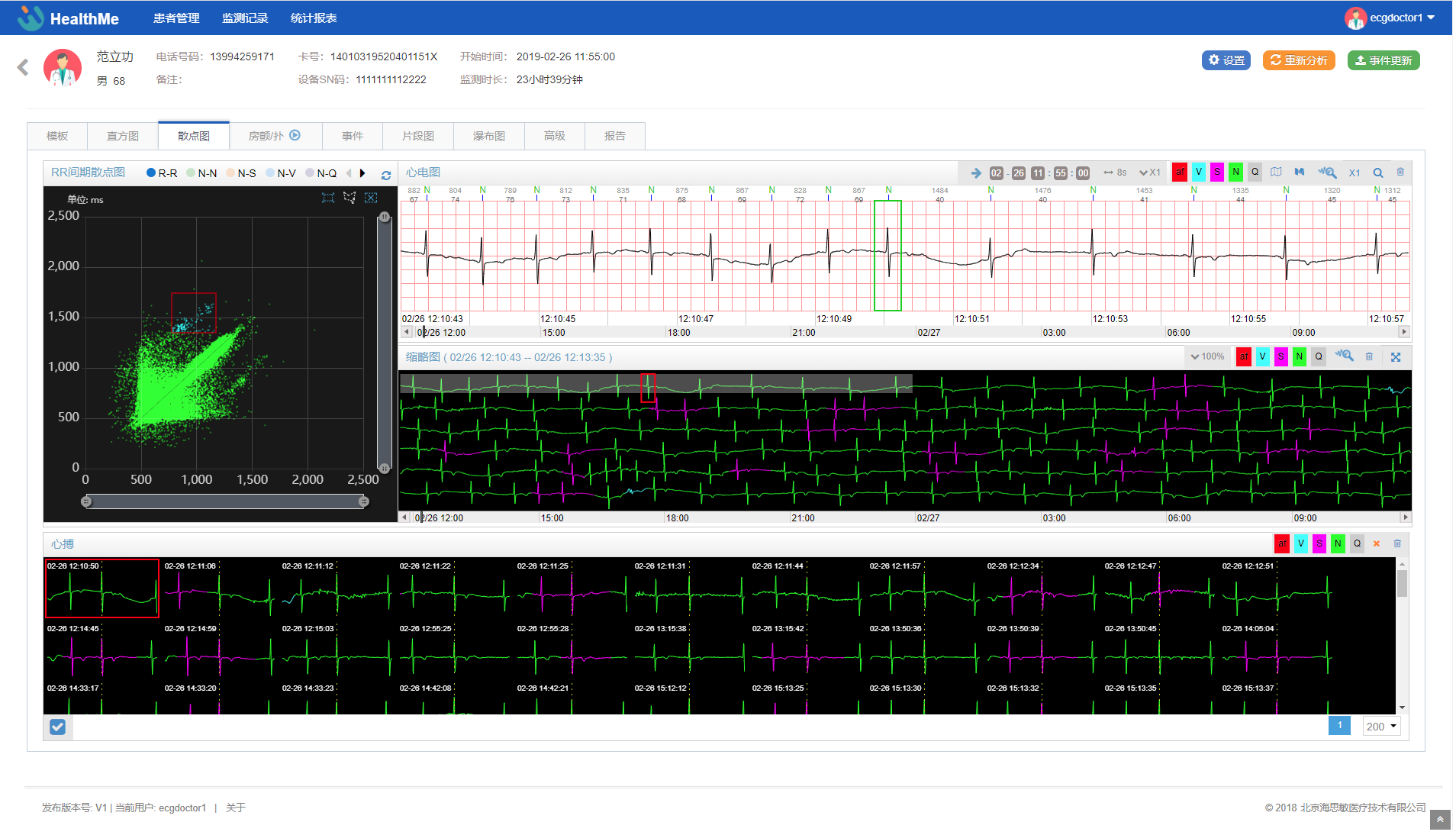Switch to the 直方图 tab
1456x835 pixels.
123,136
